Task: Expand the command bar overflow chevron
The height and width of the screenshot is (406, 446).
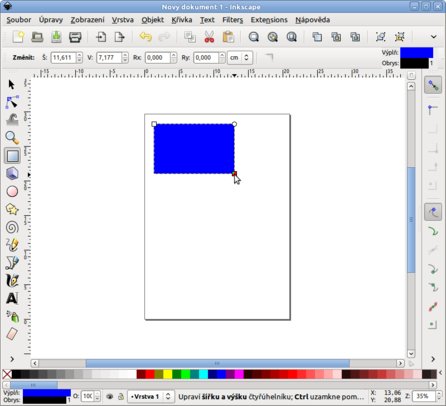Action: (x=433, y=37)
